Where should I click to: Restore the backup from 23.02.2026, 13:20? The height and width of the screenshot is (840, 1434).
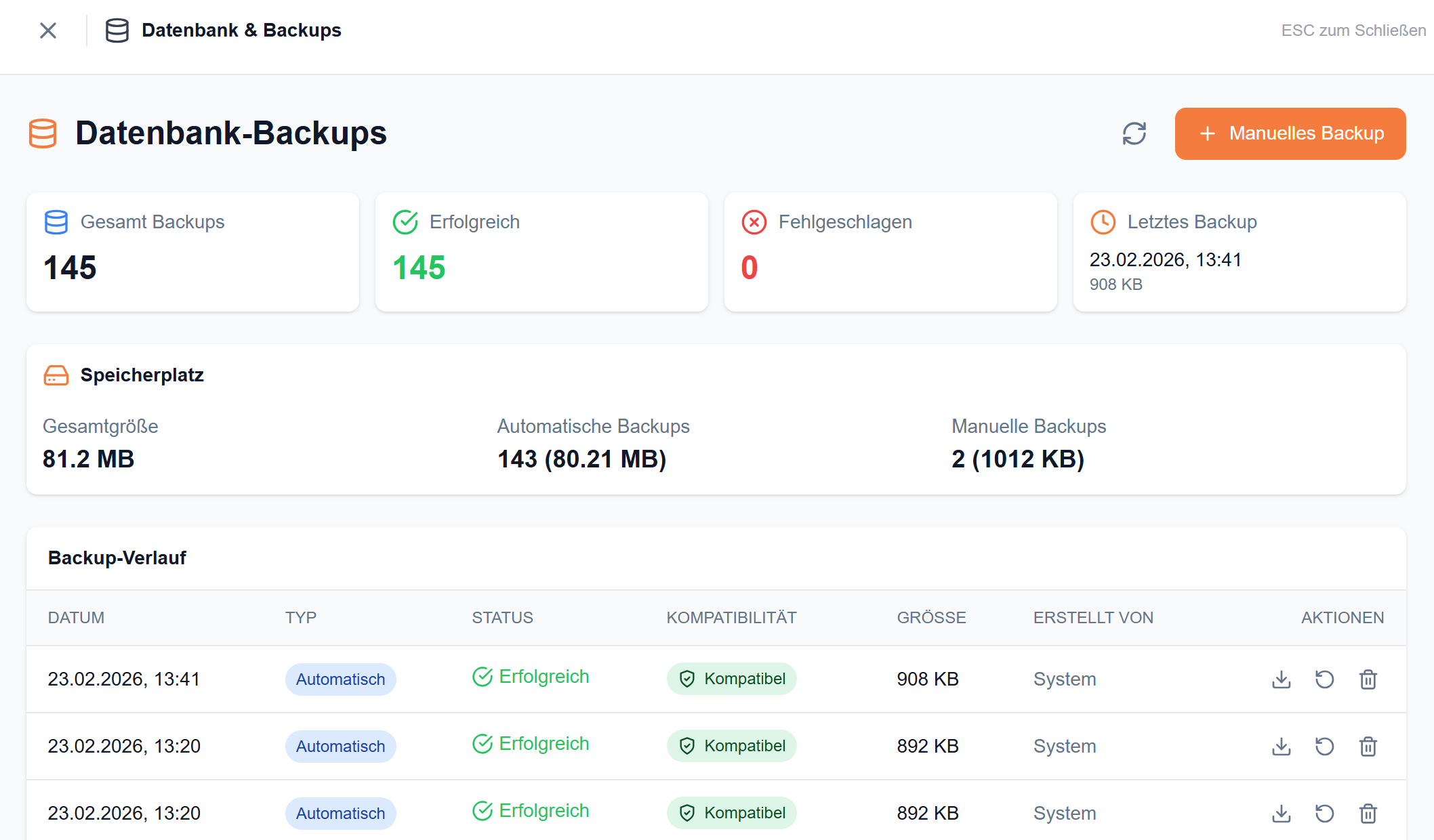(1326, 747)
